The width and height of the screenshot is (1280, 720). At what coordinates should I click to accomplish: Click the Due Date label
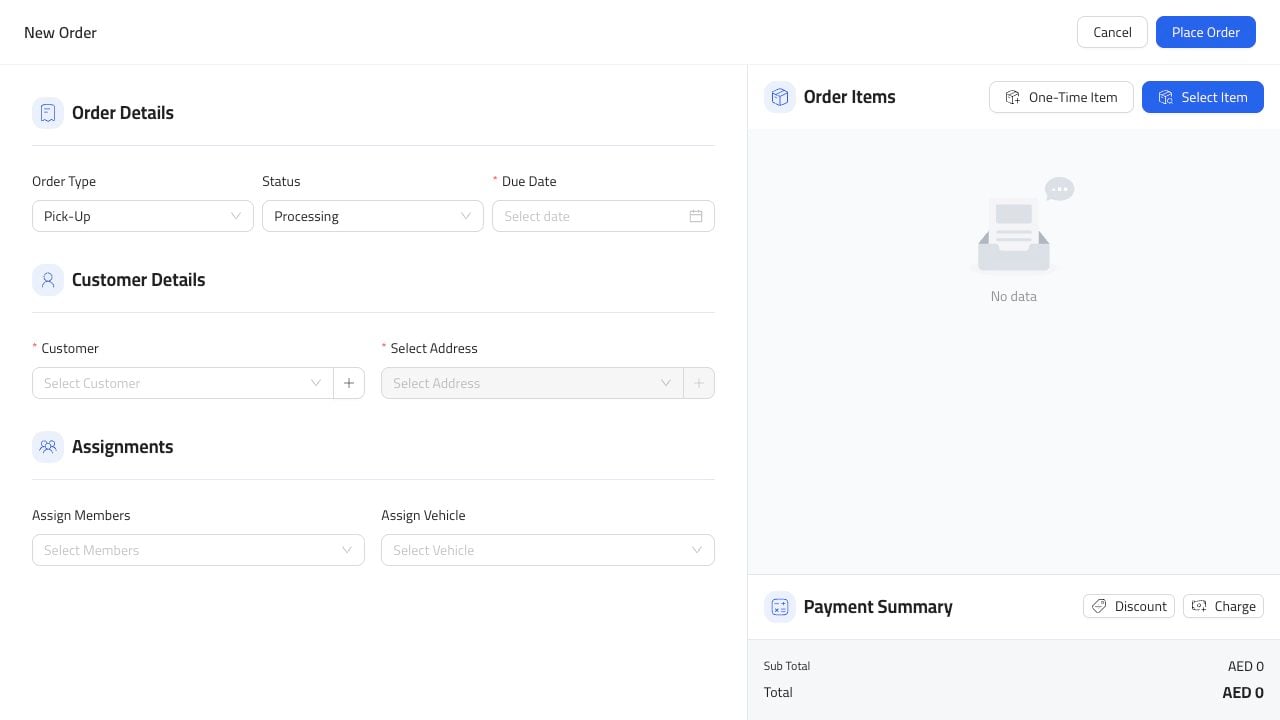pyautogui.click(x=529, y=181)
